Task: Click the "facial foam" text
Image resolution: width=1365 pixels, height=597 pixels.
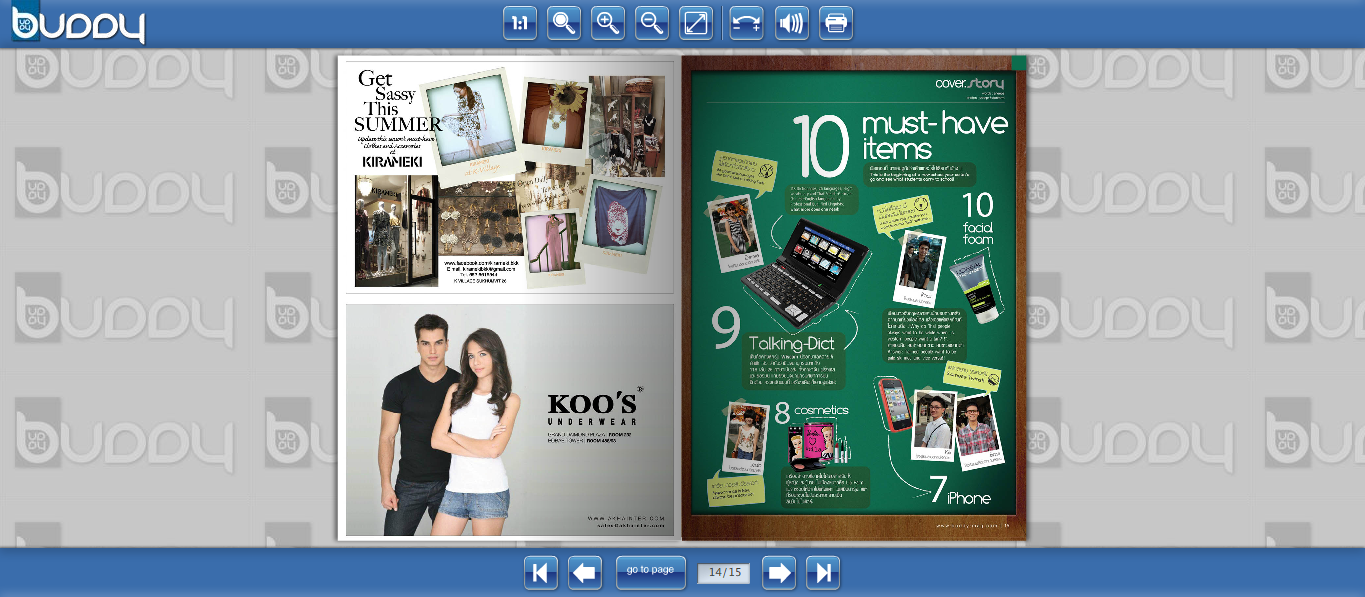Action: [978, 234]
